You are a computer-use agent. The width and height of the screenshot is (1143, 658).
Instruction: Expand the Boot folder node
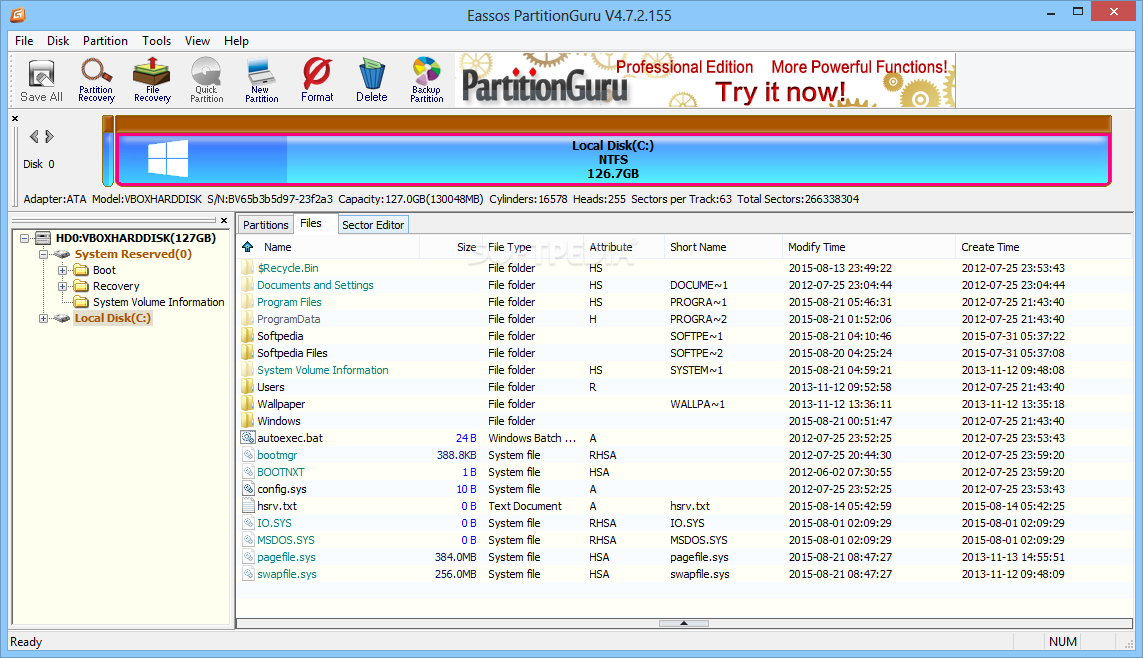coord(62,270)
